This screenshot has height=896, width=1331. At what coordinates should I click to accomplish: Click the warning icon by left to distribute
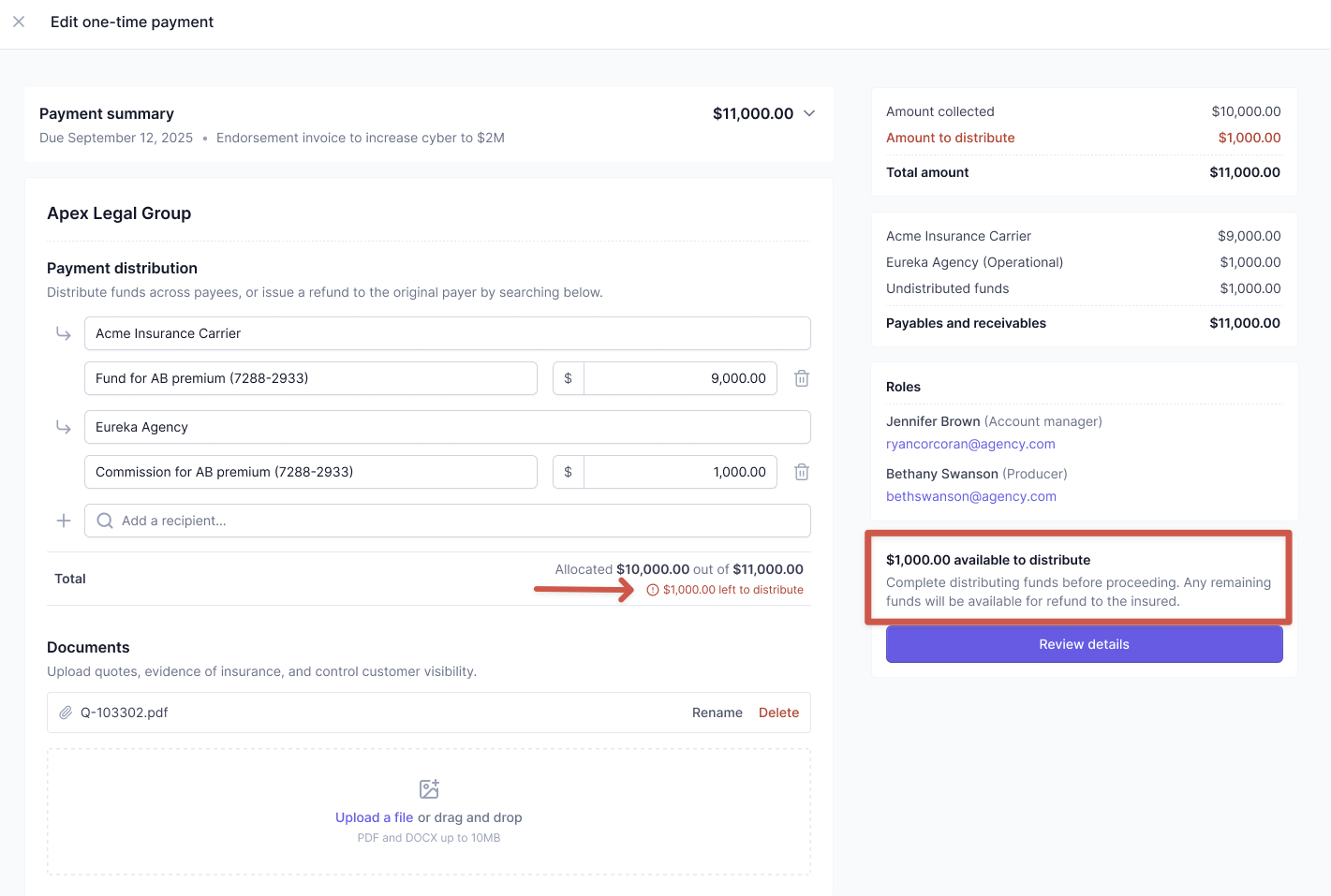pyautogui.click(x=653, y=590)
